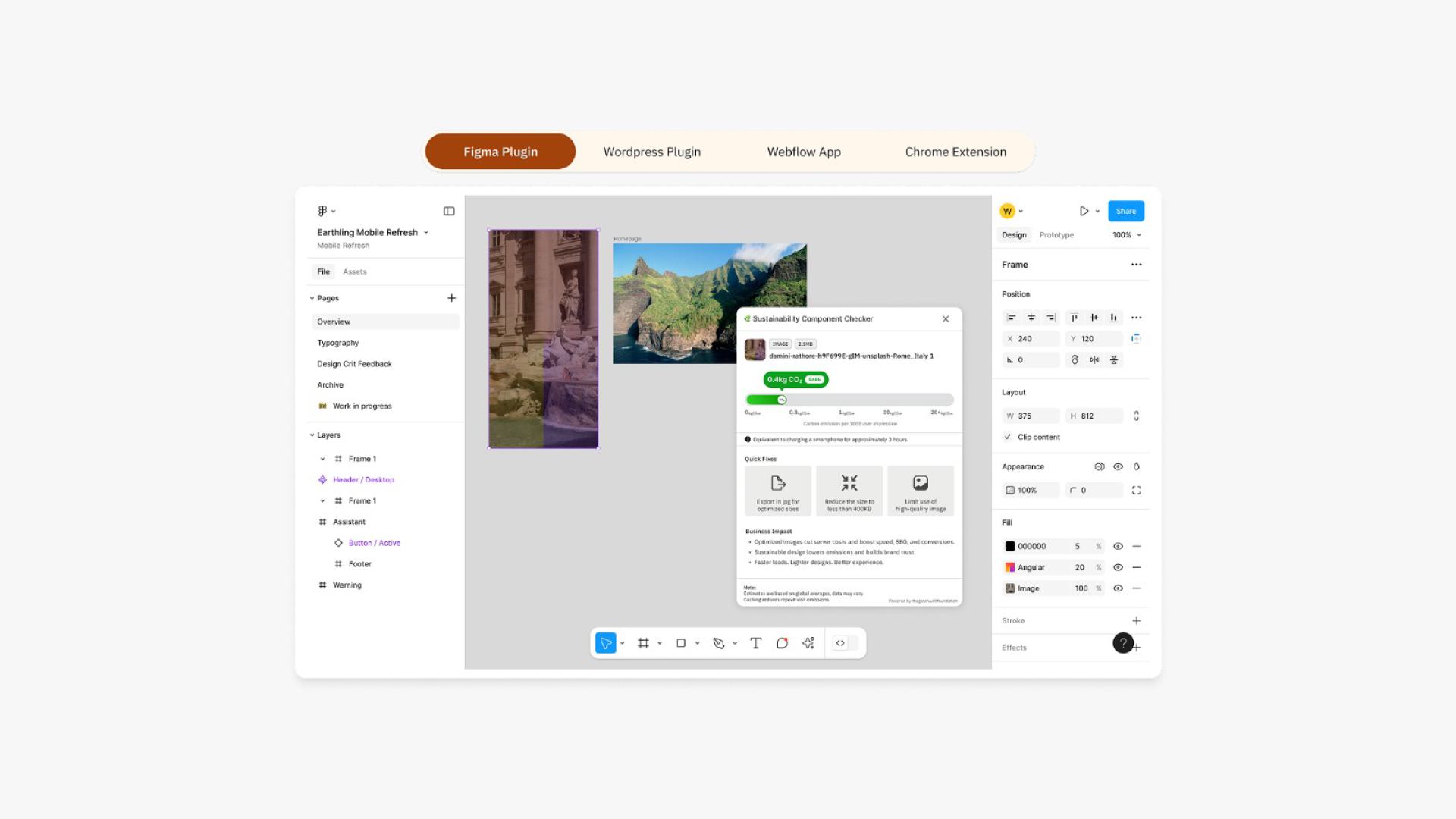
Task: Open the 100% zoom dropdown
Action: click(x=1127, y=235)
